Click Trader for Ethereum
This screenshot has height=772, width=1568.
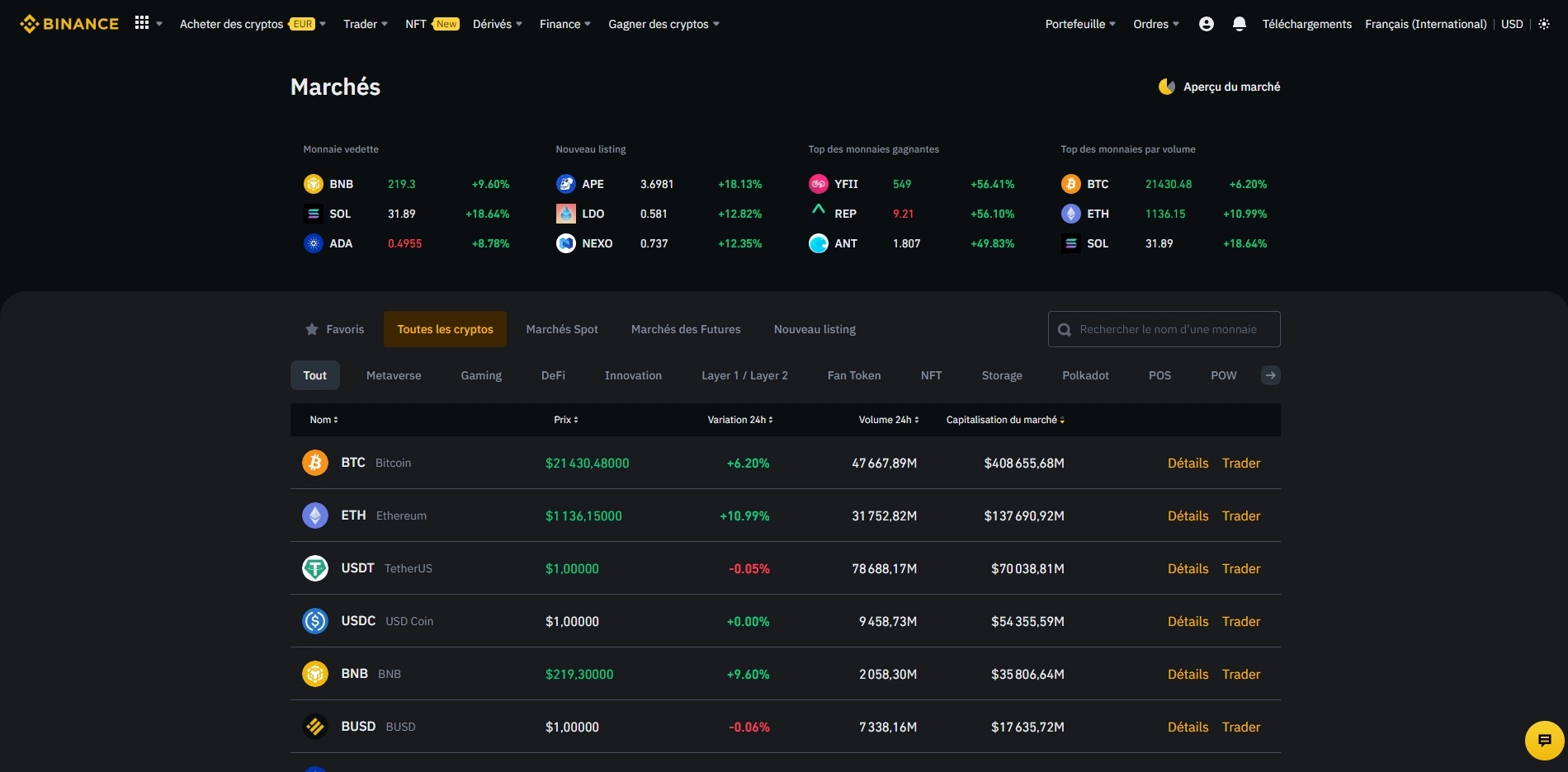[1241, 515]
